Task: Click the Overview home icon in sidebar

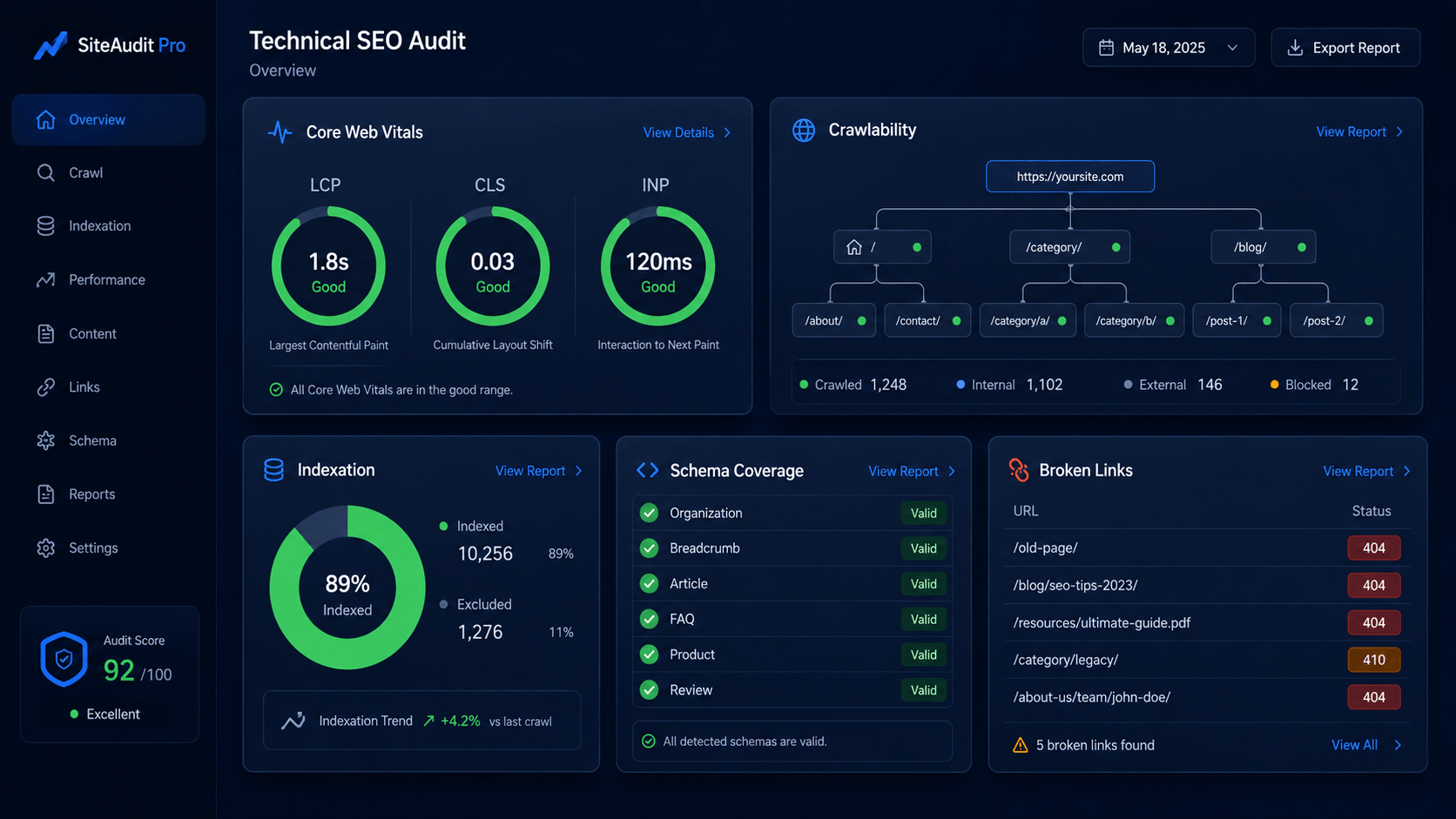Action: (x=46, y=120)
